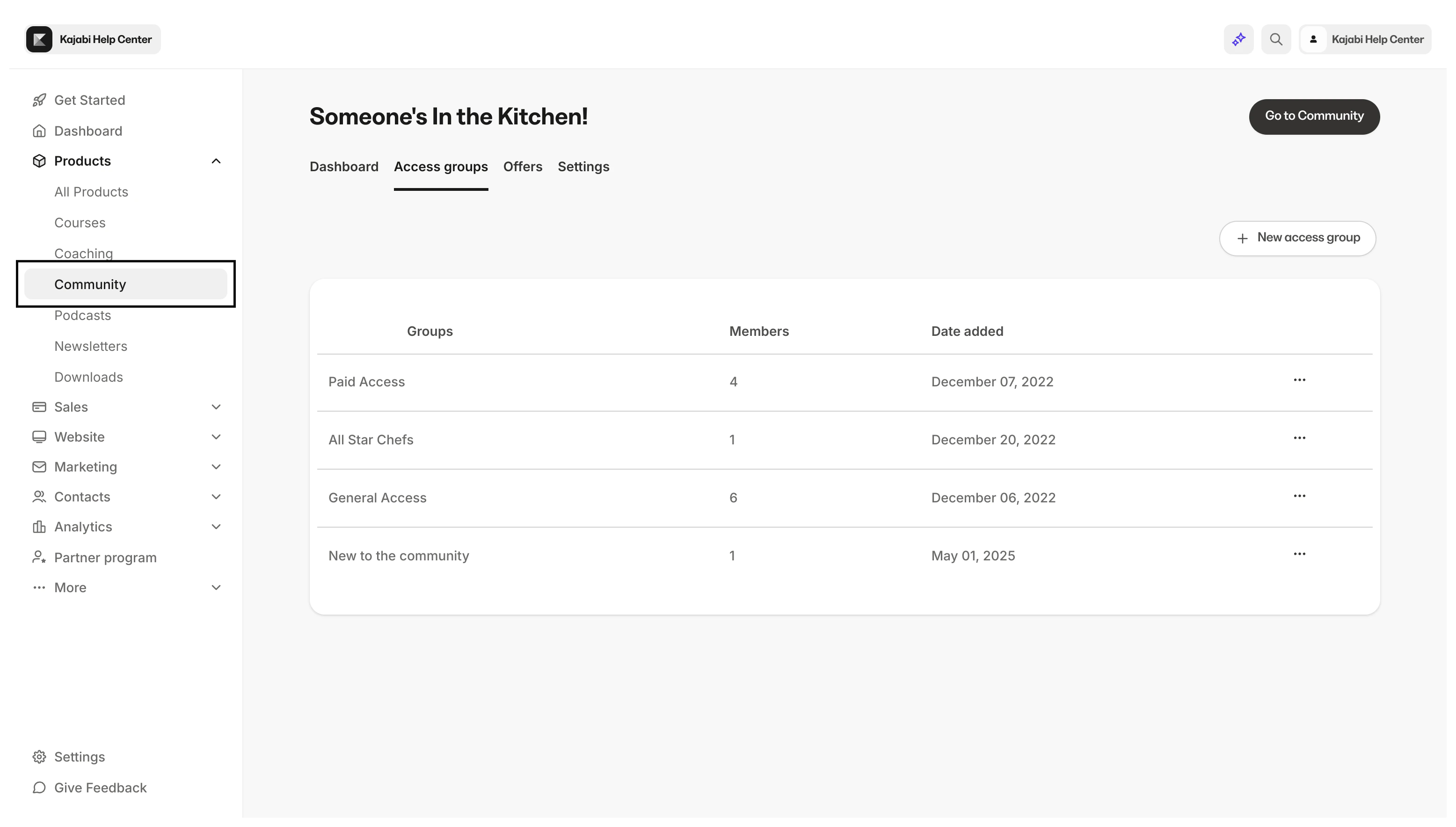Click the AI sparkle assistant icon
The height and width of the screenshot is (827, 1456).
tap(1238, 39)
